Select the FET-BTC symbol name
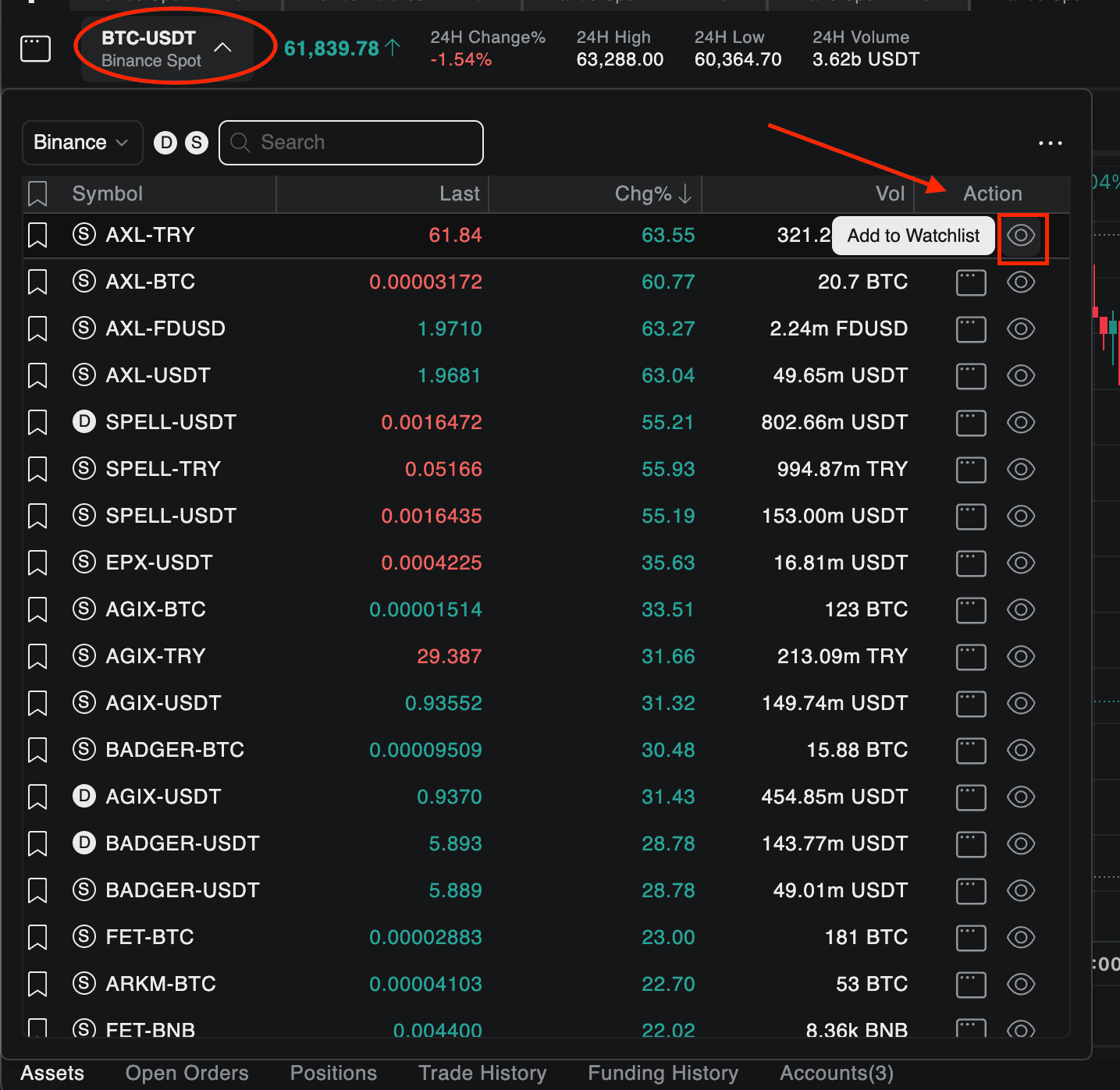The width and height of the screenshot is (1120, 1090). pyautogui.click(x=150, y=937)
